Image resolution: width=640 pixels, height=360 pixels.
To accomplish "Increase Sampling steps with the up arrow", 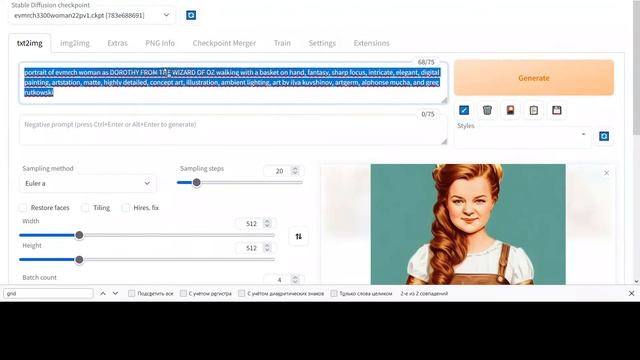I will click(x=295, y=168).
